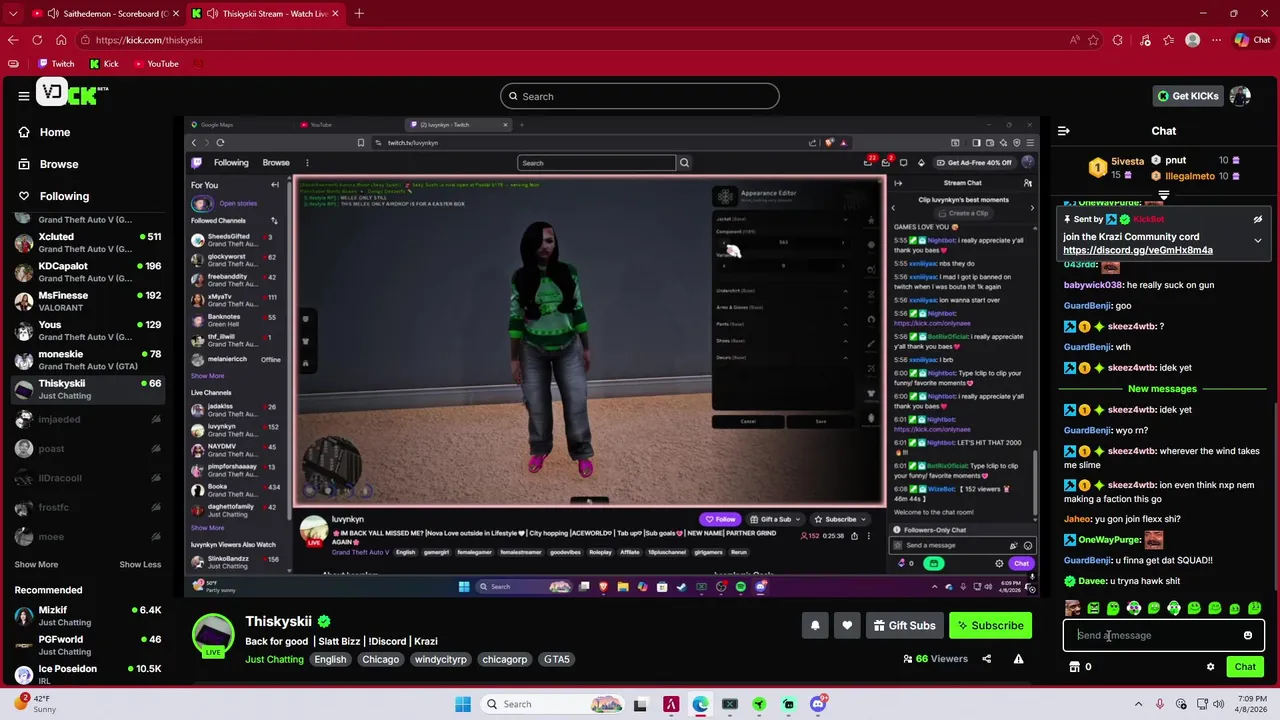Open KDCapalot channel in sidebar
This screenshot has height=720, width=1280.
tap(88, 272)
